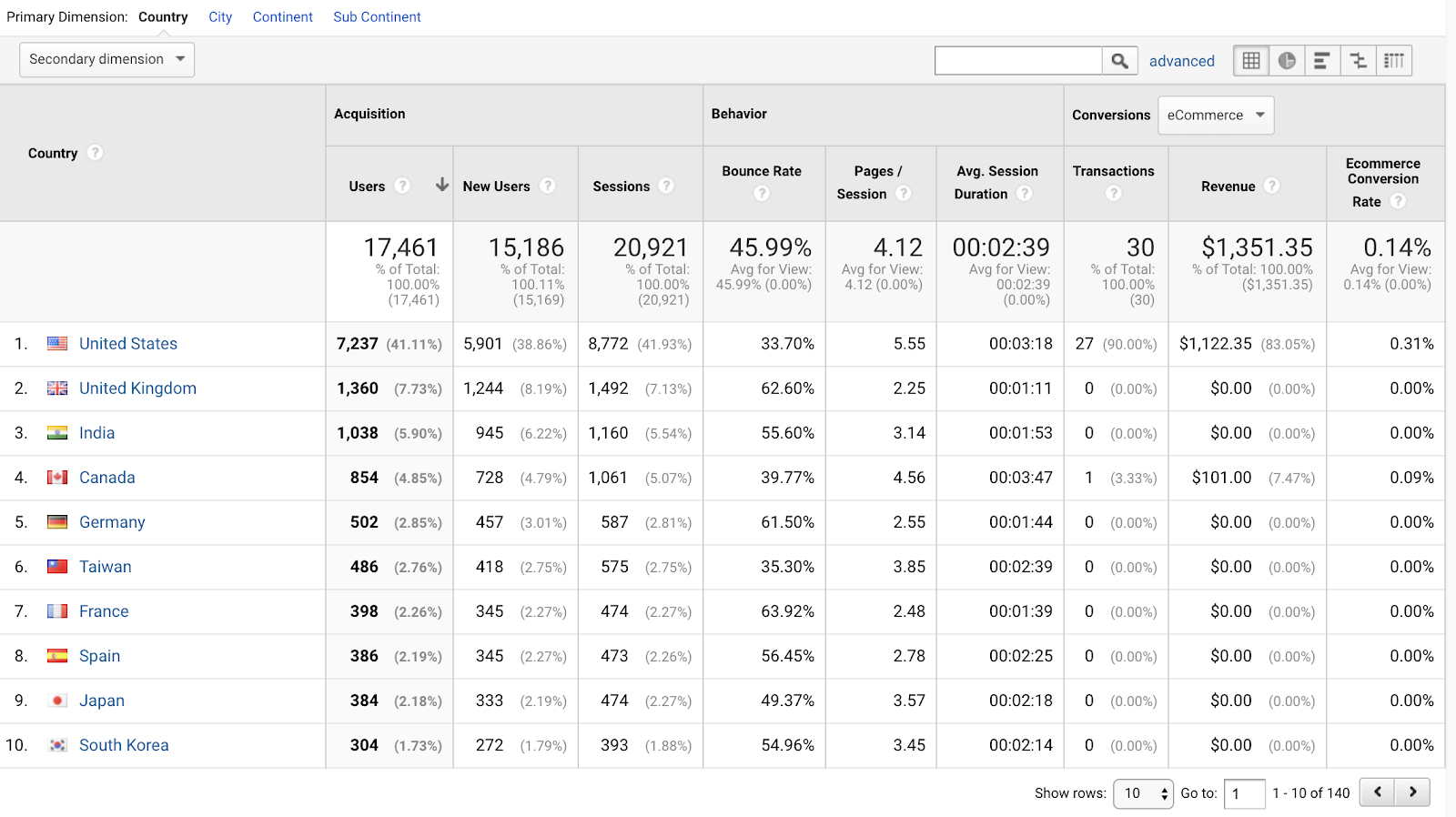Open the help icon beside Ecommerce Conversion Rate
This screenshot has width=1456, height=817.
point(1399,201)
